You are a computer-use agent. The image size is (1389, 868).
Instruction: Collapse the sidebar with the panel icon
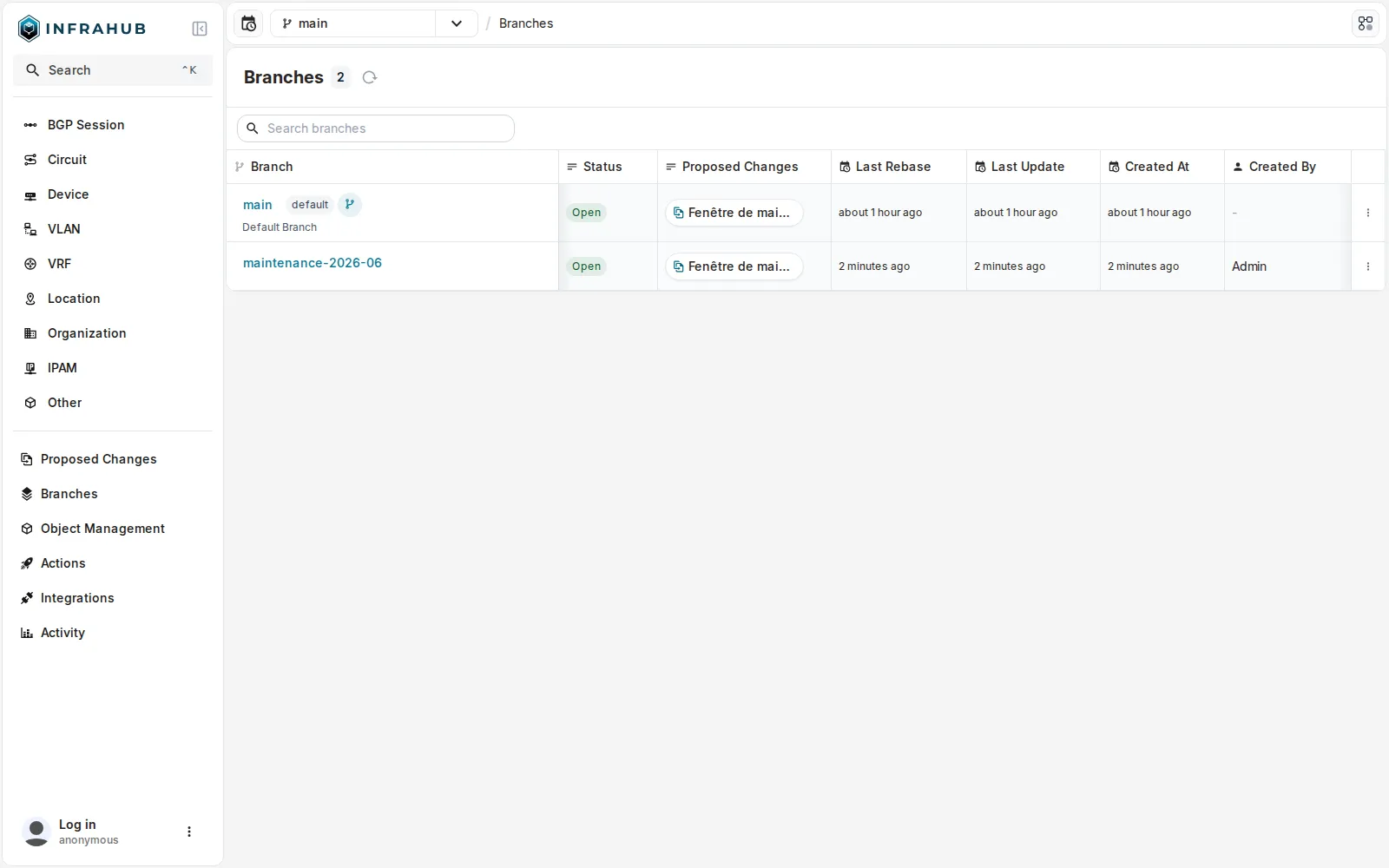click(x=200, y=29)
